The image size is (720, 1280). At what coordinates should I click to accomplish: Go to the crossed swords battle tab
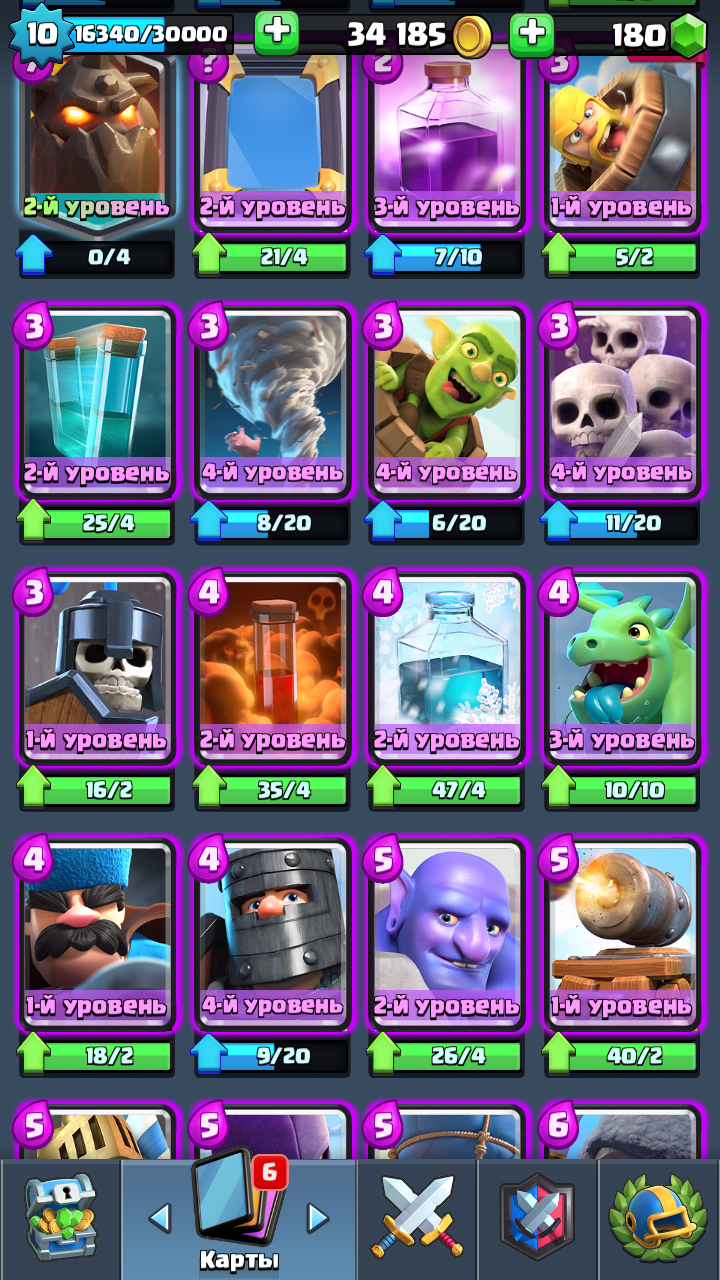coord(417,1218)
